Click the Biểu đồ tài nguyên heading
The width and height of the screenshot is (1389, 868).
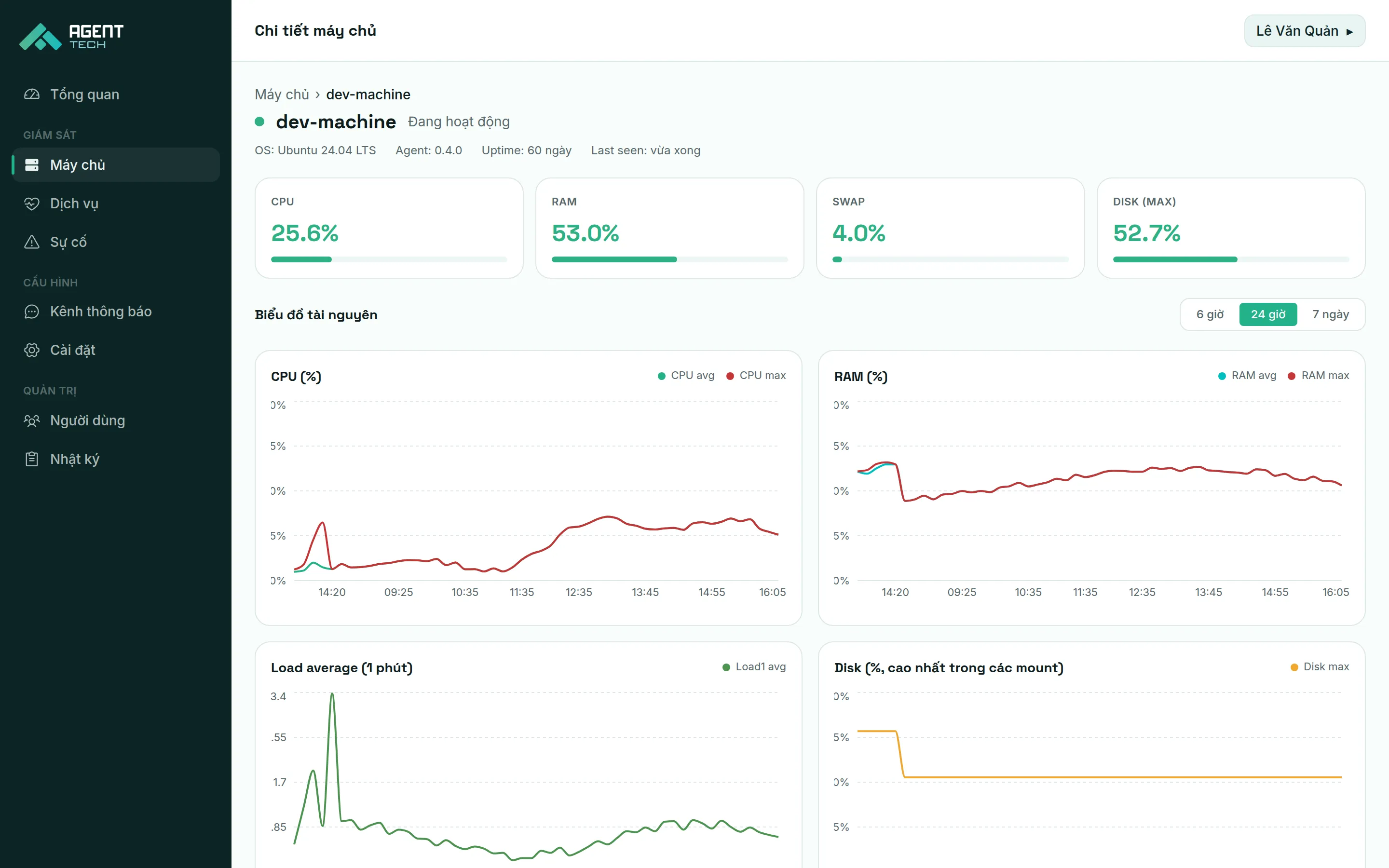tap(316, 314)
